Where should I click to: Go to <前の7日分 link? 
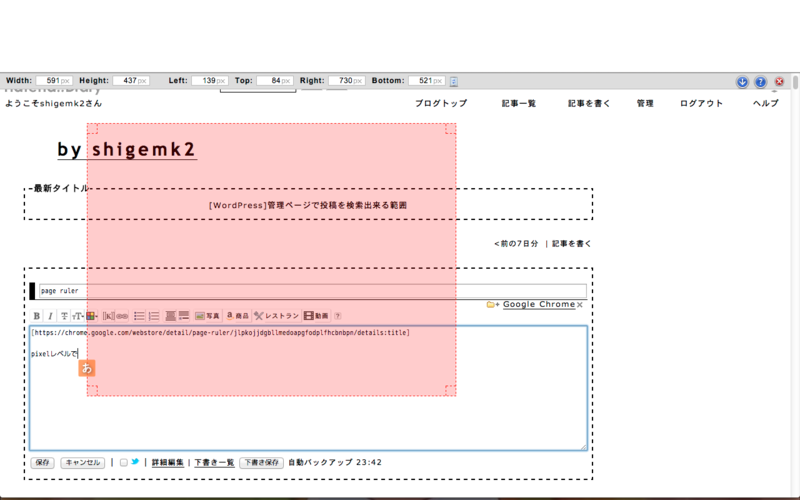tap(516, 244)
